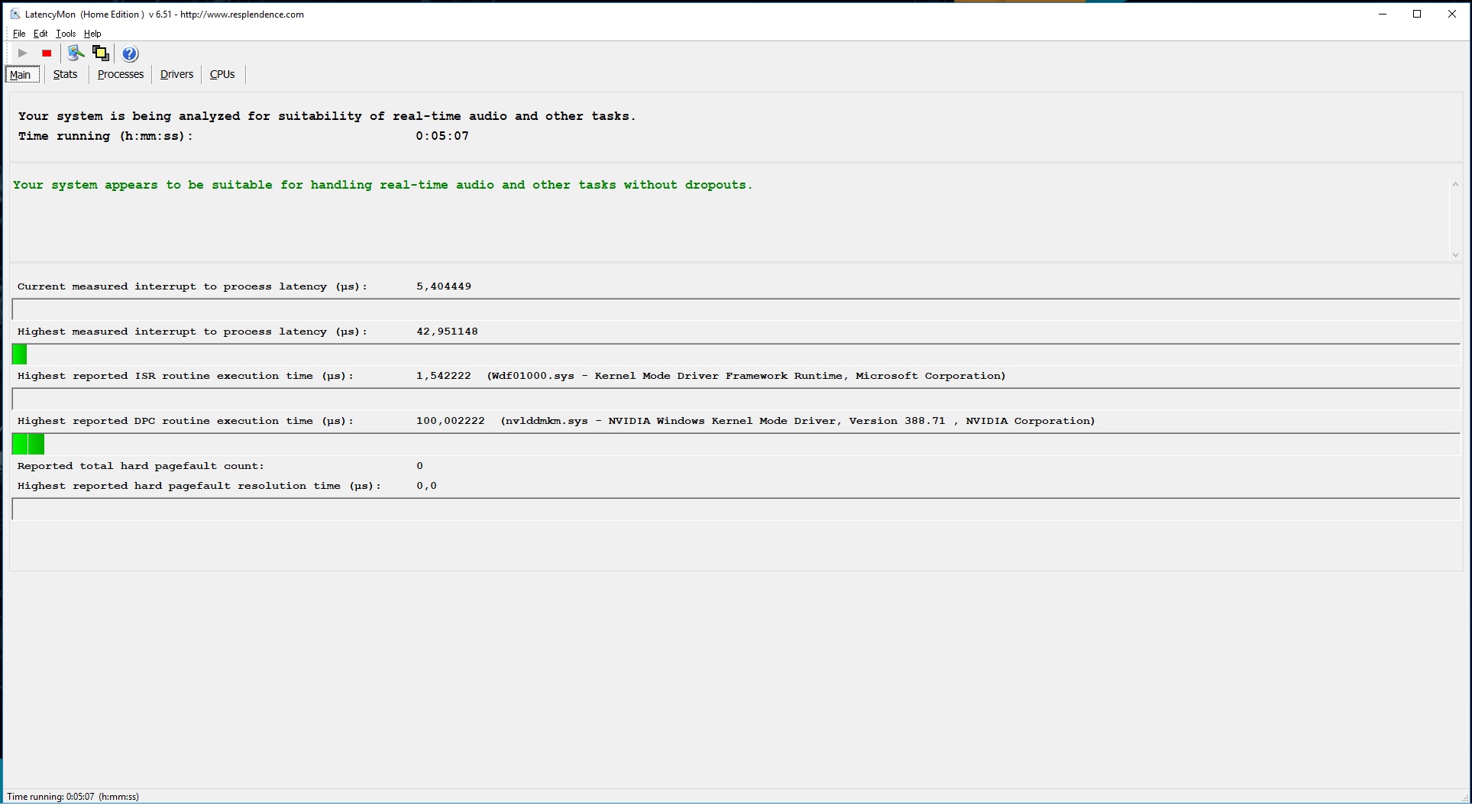Click the green suitability verdict message
The width and height of the screenshot is (1472, 812).
coord(383,185)
